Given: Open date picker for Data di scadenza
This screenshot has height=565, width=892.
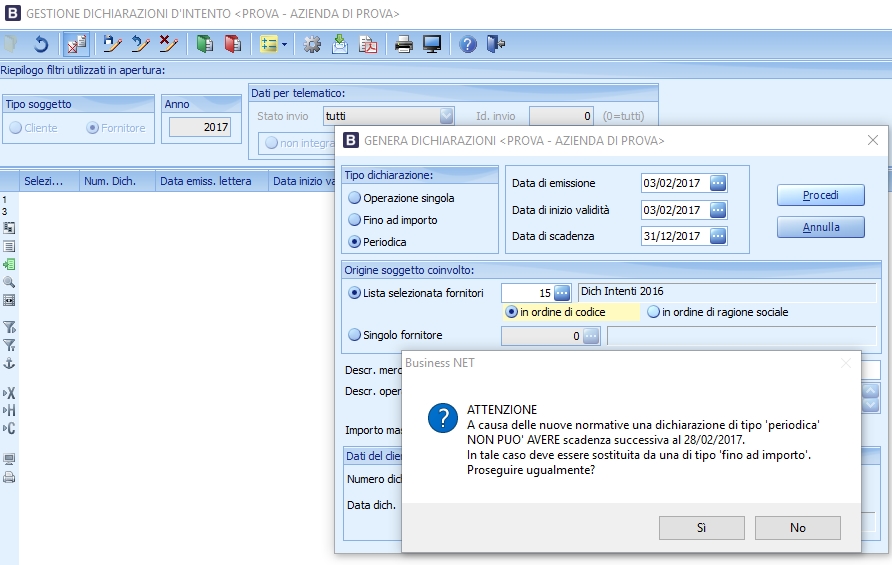Looking at the screenshot, I should [x=717, y=236].
